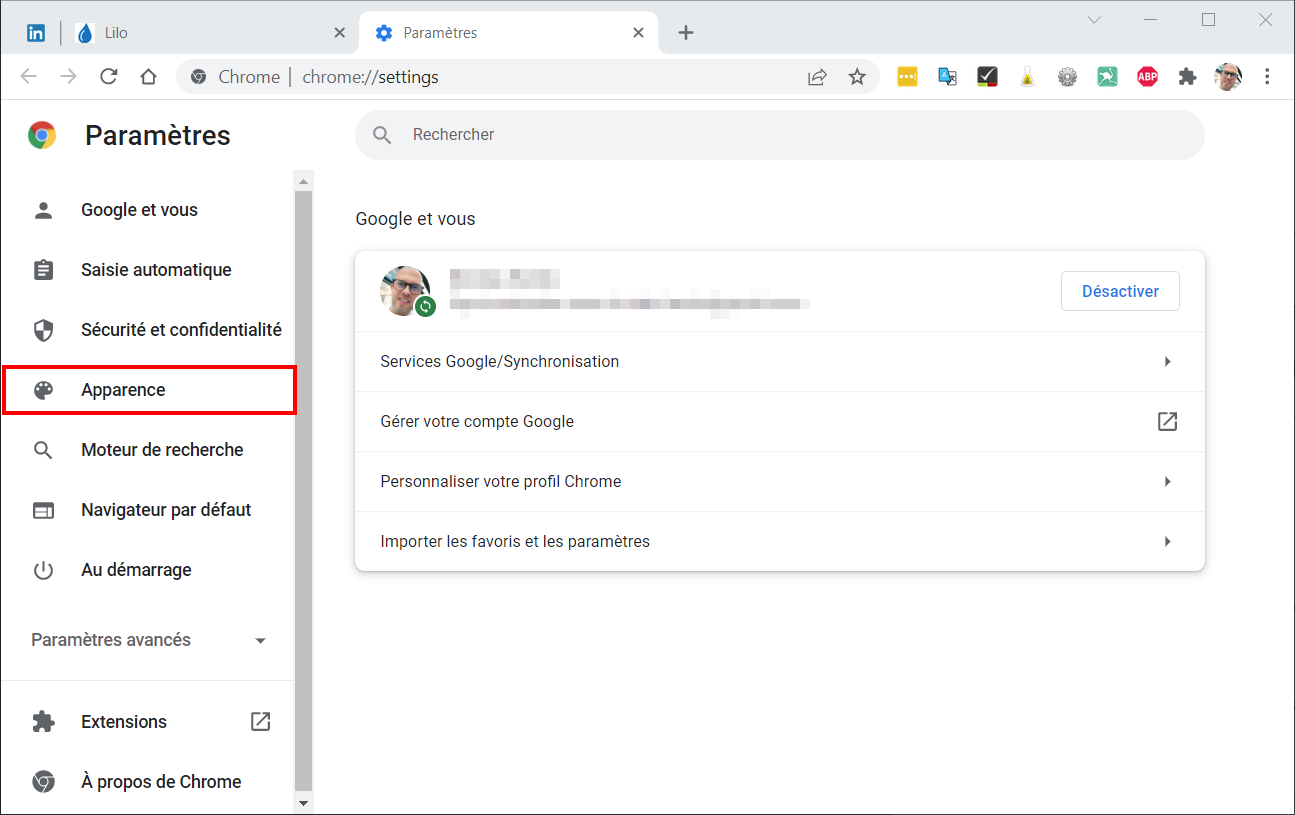The image size is (1295, 815).
Task: Close the Paramètres tab
Action: click(x=638, y=33)
